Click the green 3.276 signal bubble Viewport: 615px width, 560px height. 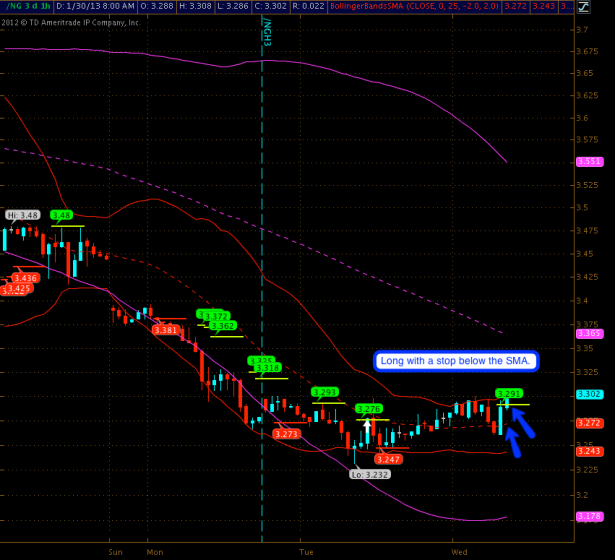coord(370,409)
